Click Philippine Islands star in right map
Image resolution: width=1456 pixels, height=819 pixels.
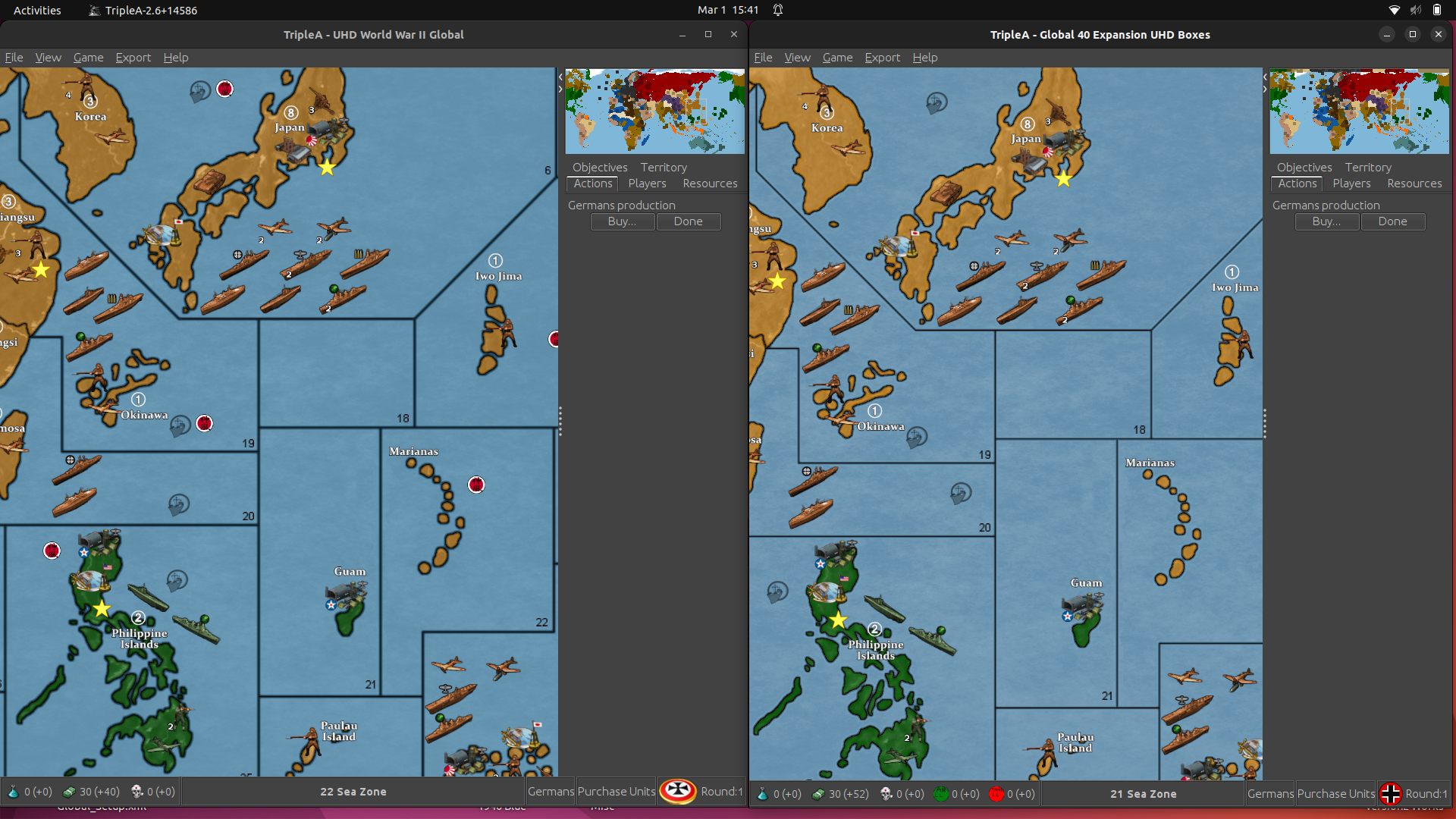(838, 620)
